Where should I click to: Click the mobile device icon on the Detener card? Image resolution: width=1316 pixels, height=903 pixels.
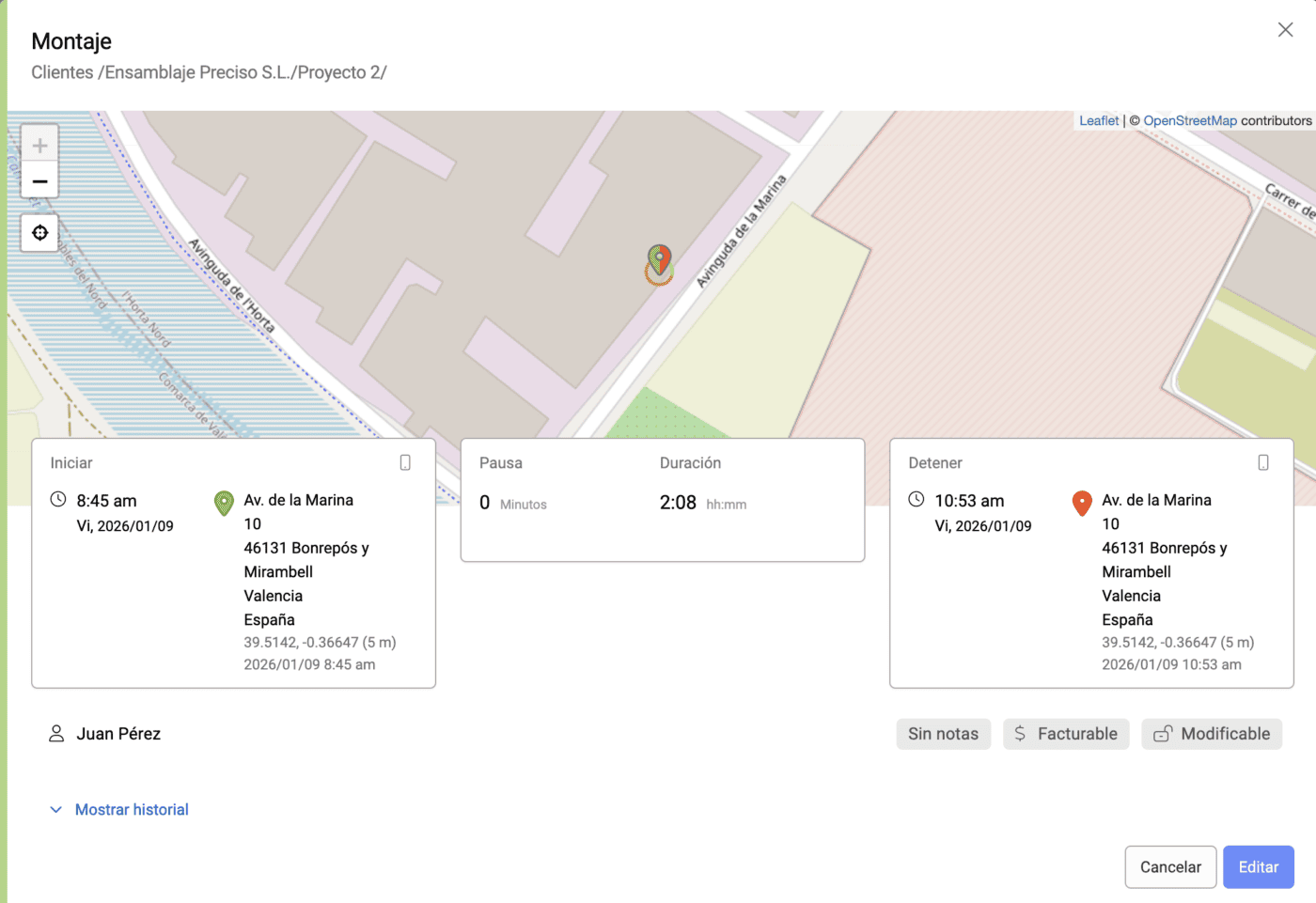(1262, 462)
